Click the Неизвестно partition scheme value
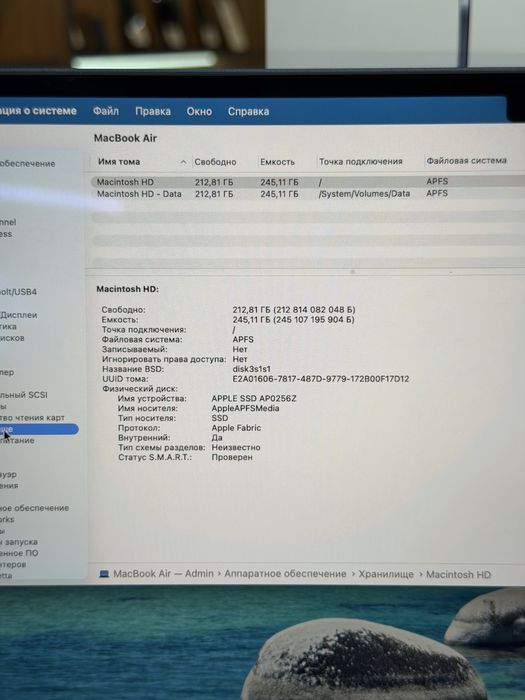Viewport: 525px width, 700px height. pyautogui.click(x=236, y=447)
